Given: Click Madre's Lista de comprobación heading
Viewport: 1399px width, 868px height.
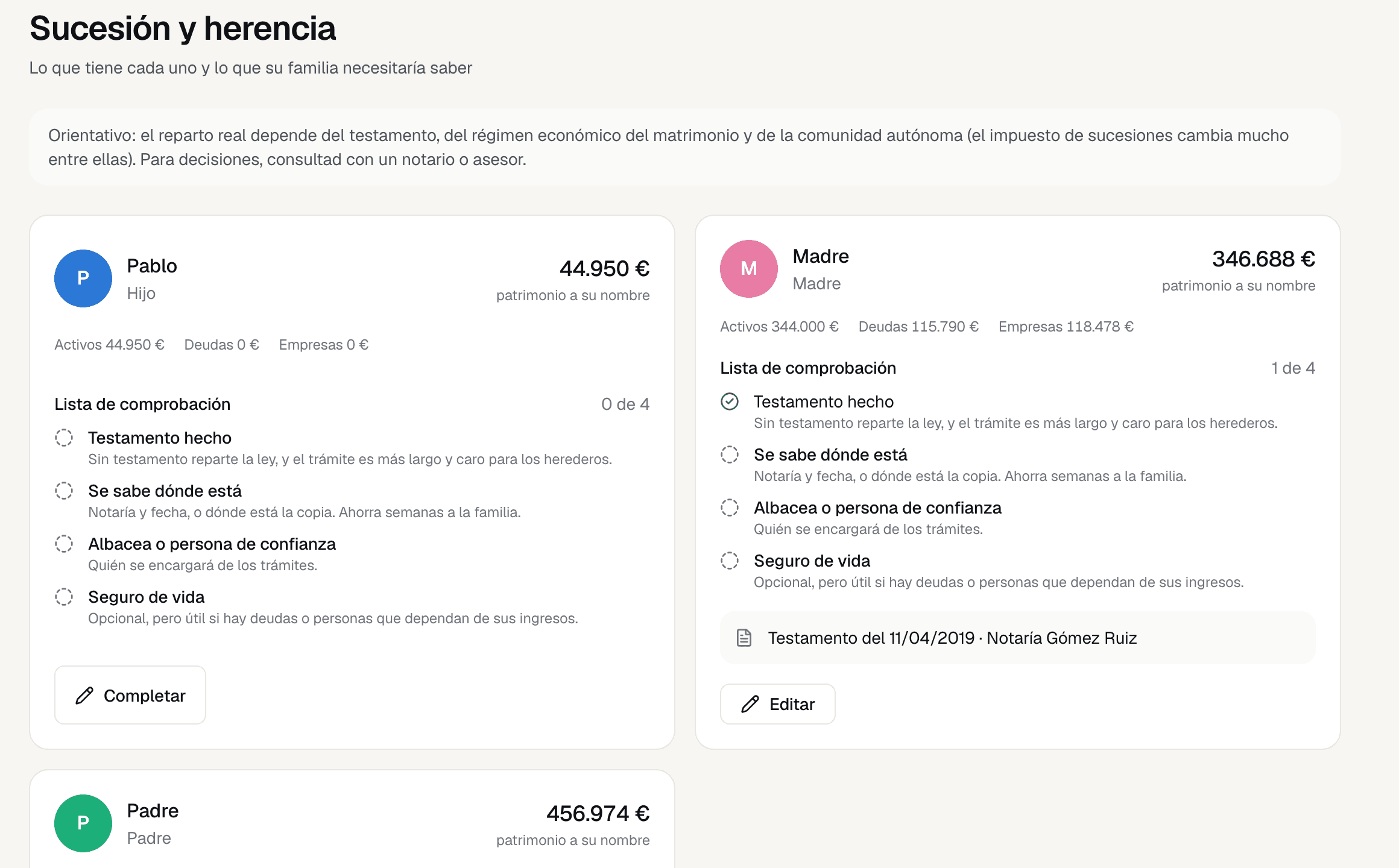Looking at the screenshot, I should [x=808, y=368].
